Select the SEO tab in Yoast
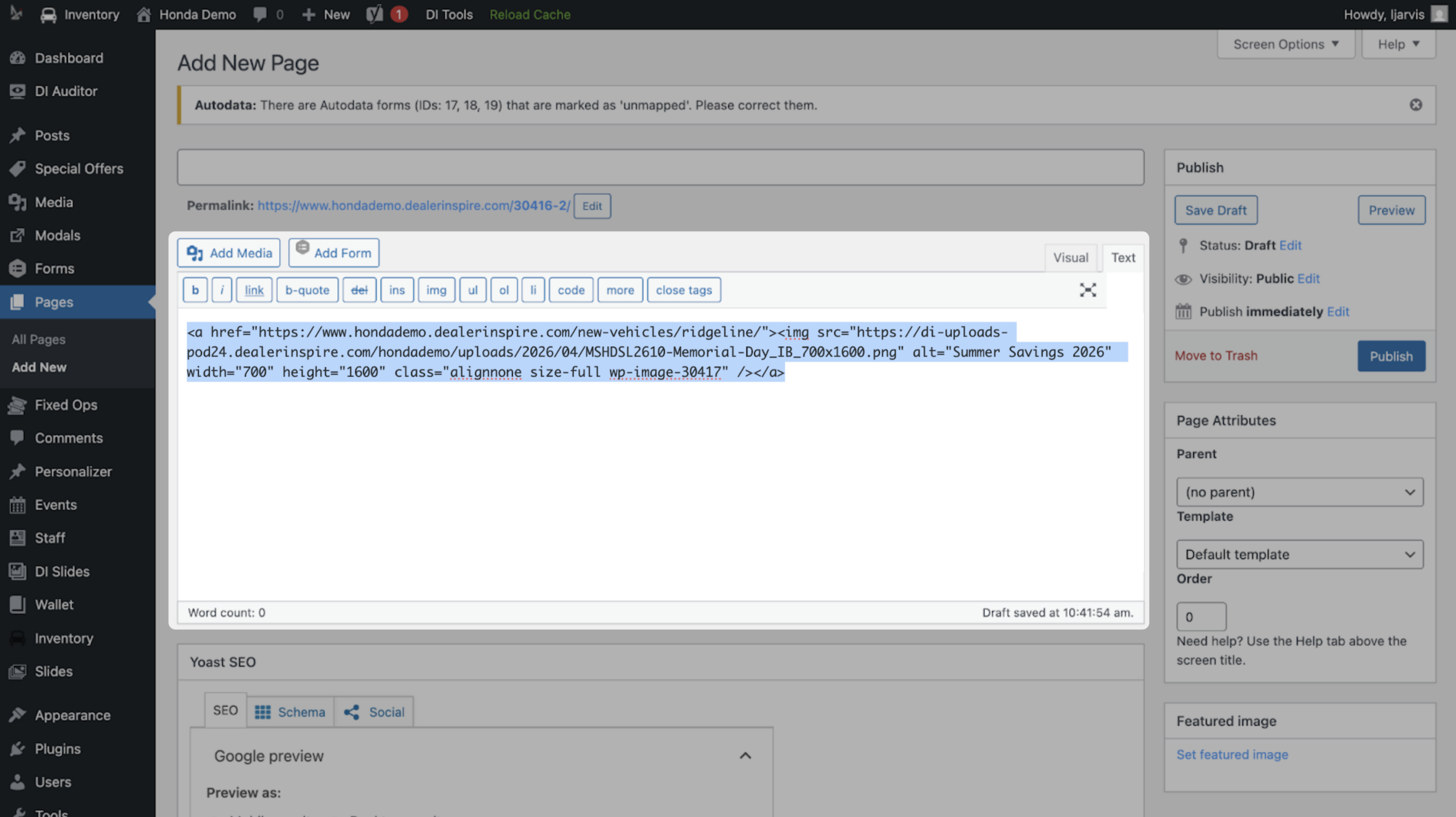This screenshot has height=817, width=1456. click(x=225, y=710)
